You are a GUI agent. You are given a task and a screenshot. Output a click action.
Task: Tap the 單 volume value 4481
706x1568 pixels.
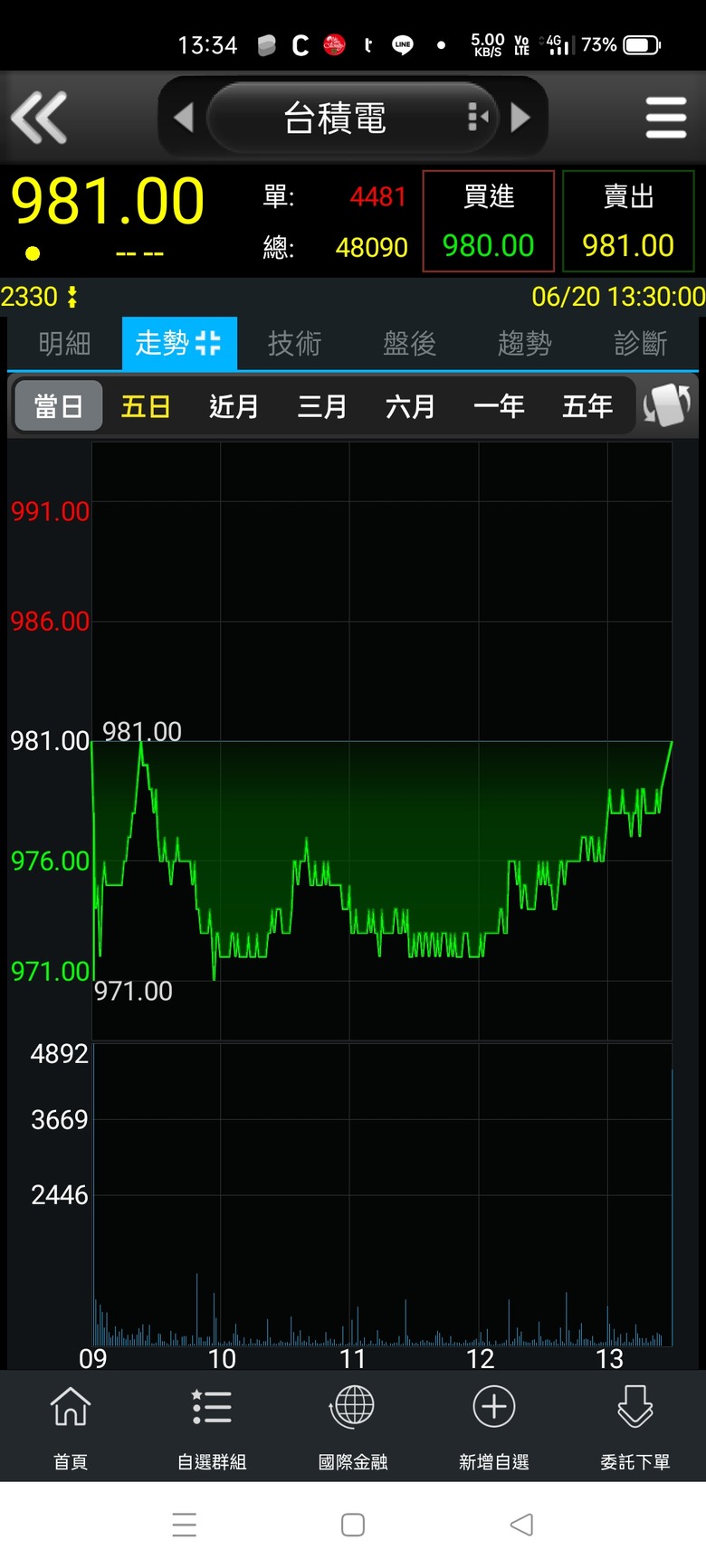coord(378,196)
